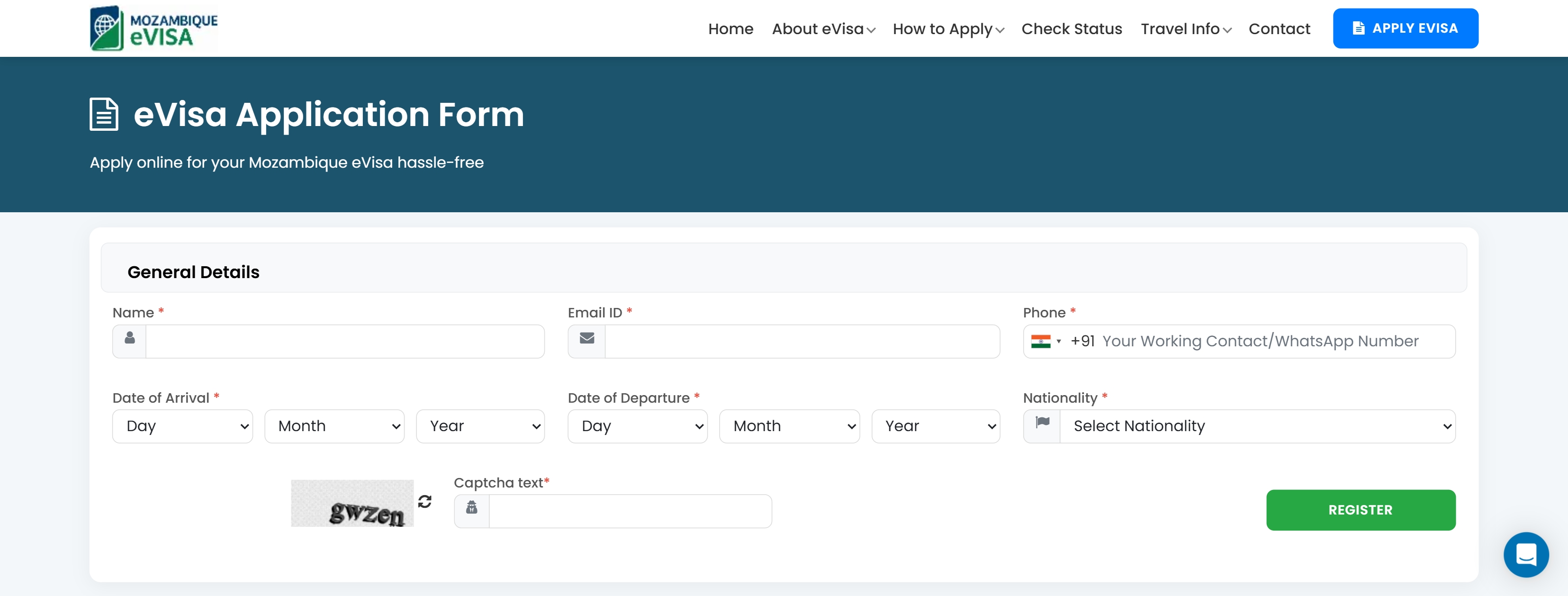This screenshot has height=596, width=1568.
Task: Click the APPLY EVISA button
Action: tap(1406, 28)
